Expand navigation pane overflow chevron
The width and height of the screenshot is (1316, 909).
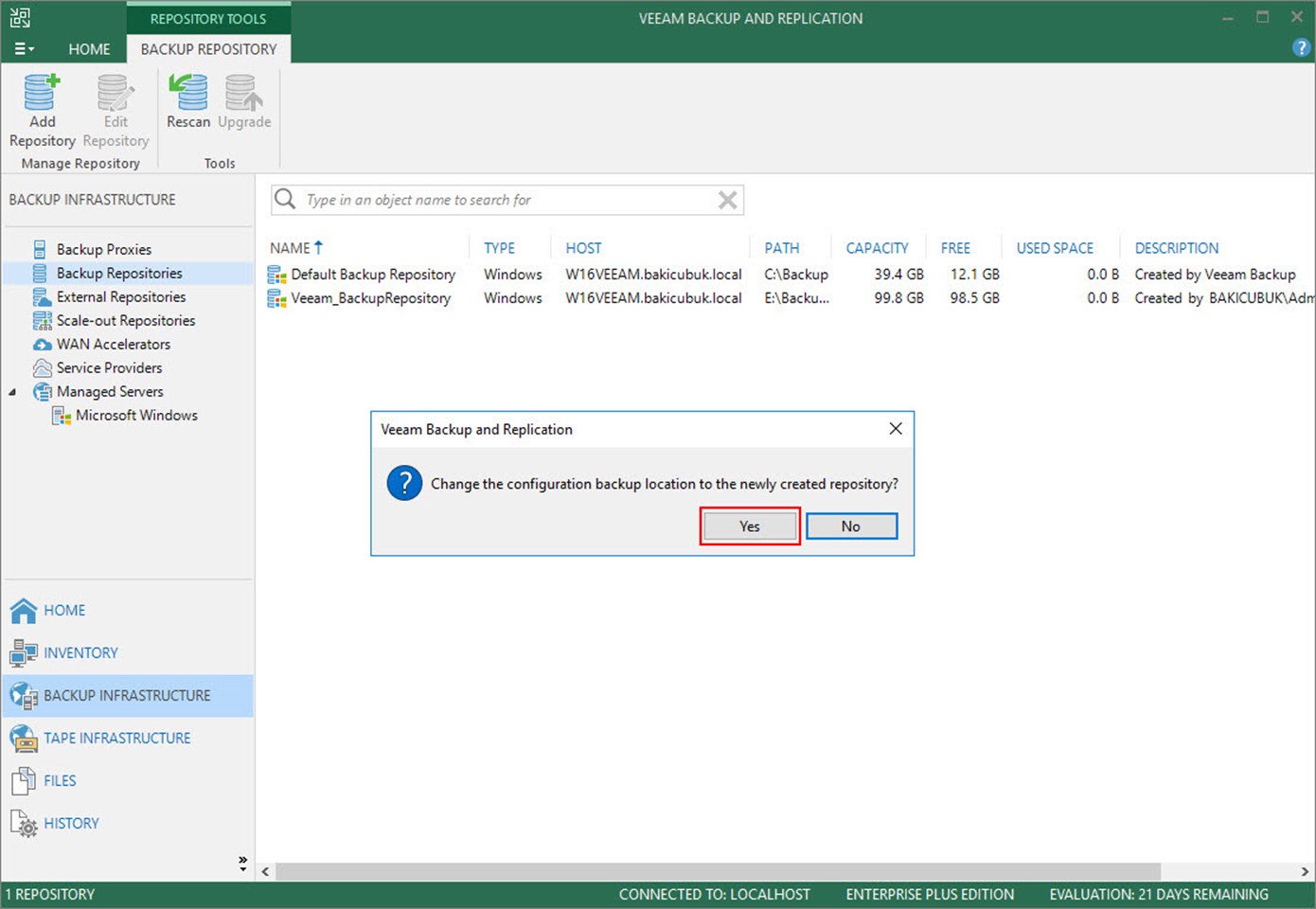point(242,863)
